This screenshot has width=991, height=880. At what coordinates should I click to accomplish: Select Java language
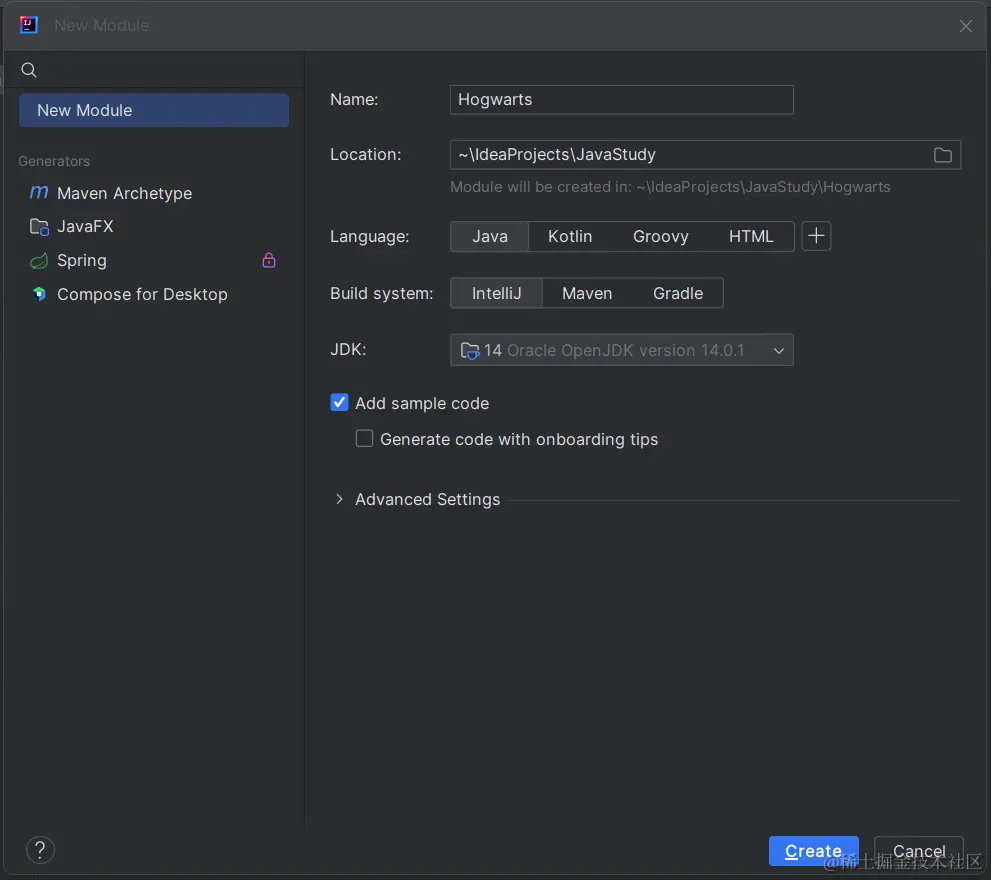489,236
